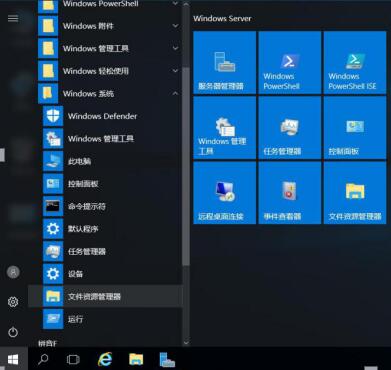
Task: Open 文件资源管理器 icon in app list
Action: point(53,296)
